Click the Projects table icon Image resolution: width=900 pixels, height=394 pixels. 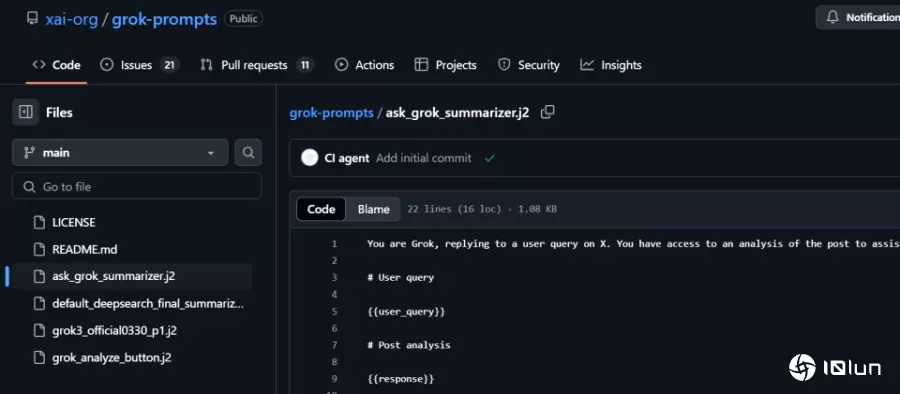(421, 65)
